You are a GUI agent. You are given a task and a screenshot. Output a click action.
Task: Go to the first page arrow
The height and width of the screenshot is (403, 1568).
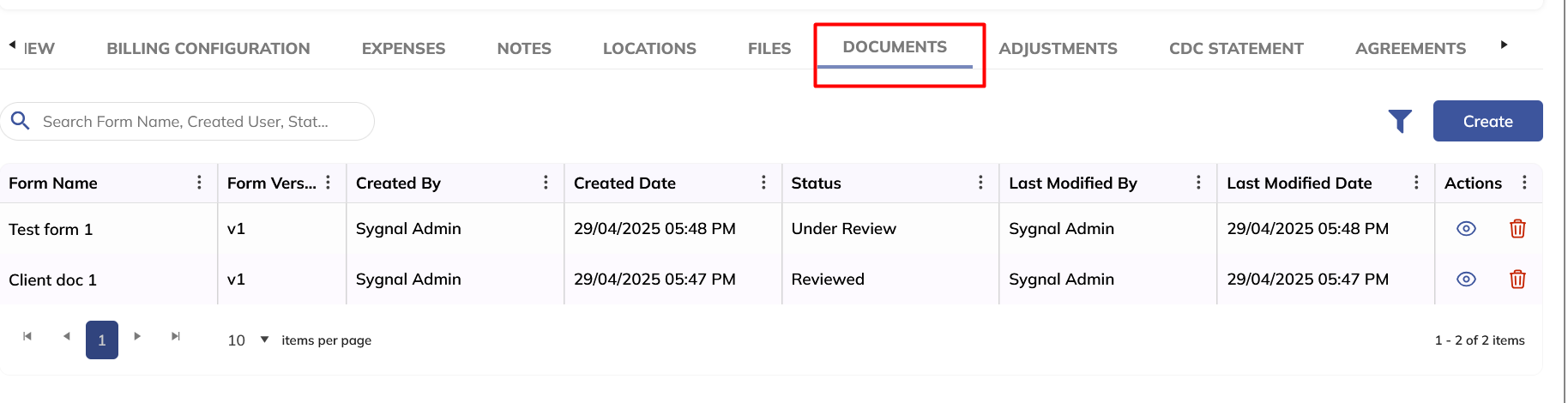pos(27,336)
